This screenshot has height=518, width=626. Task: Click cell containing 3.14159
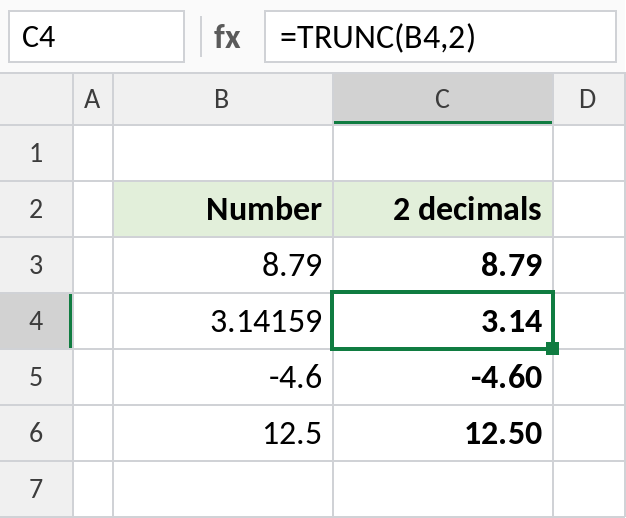tap(223, 321)
